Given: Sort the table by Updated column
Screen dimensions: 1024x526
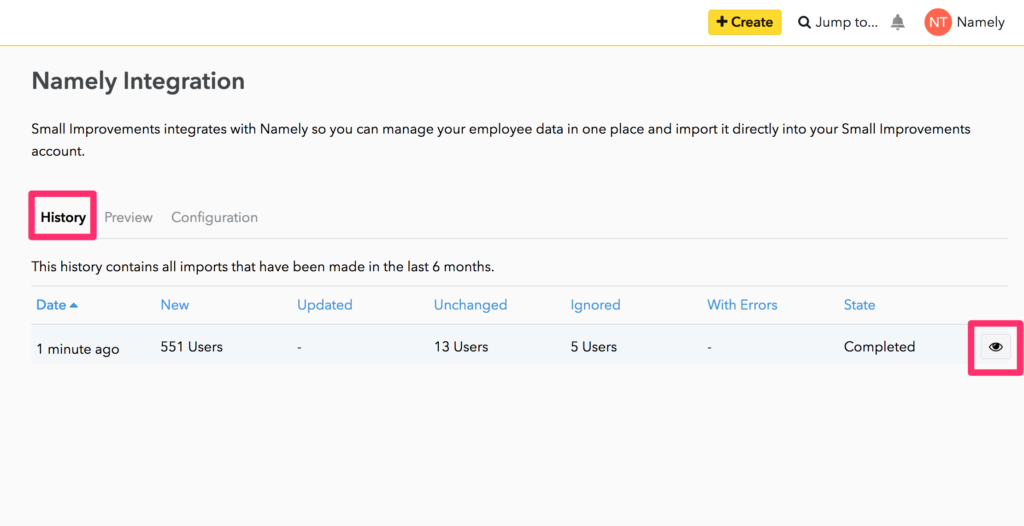Looking at the screenshot, I should [324, 305].
